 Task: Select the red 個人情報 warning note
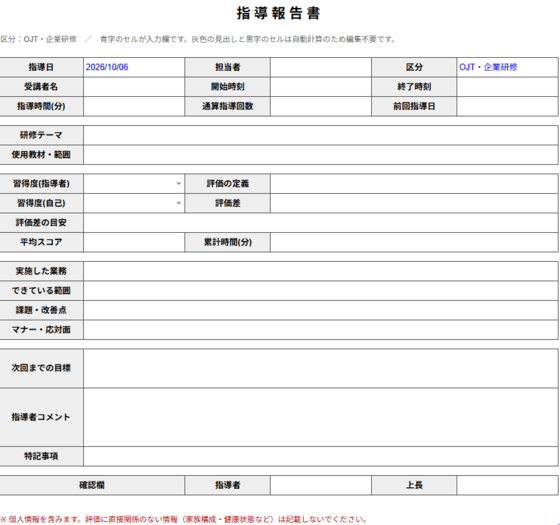[184, 519]
